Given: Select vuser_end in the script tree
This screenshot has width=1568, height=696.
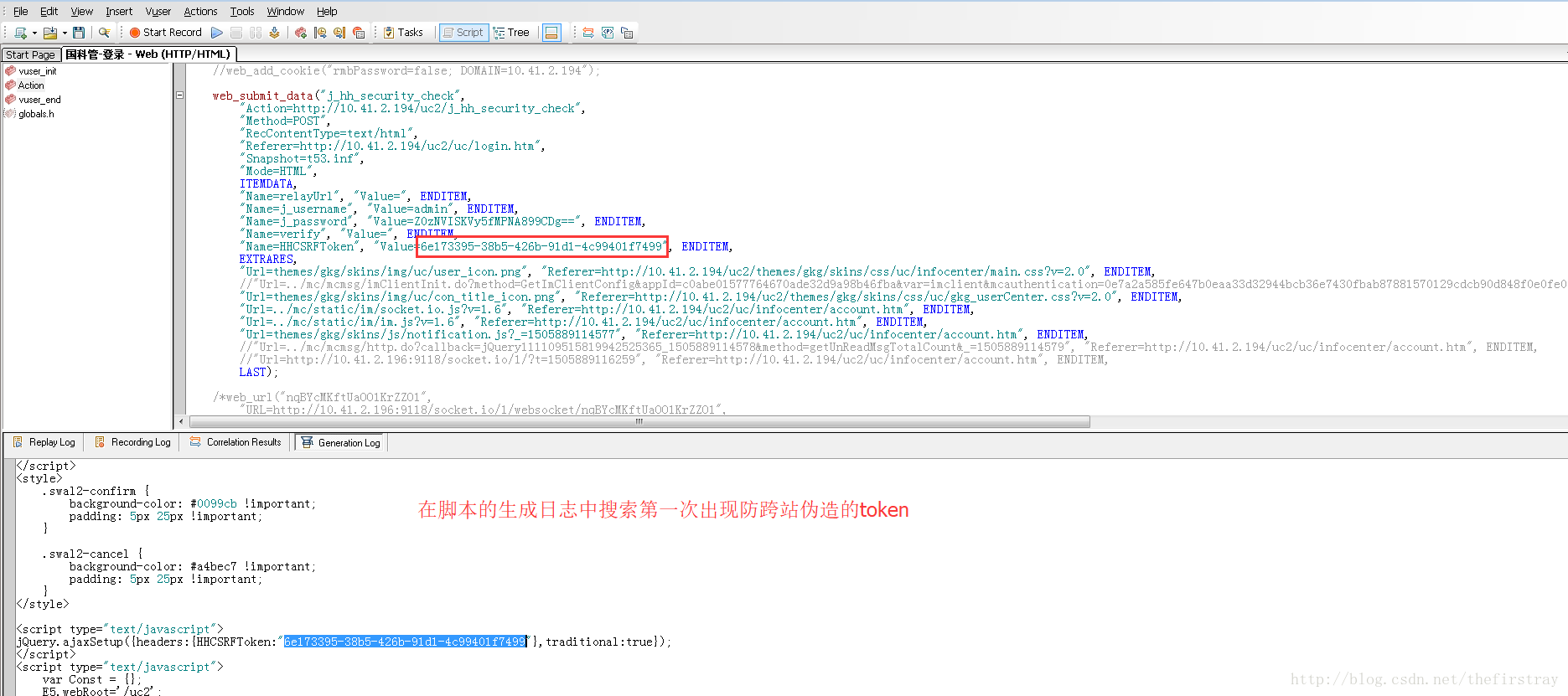Looking at the screenshot, I should click(39, 100).
